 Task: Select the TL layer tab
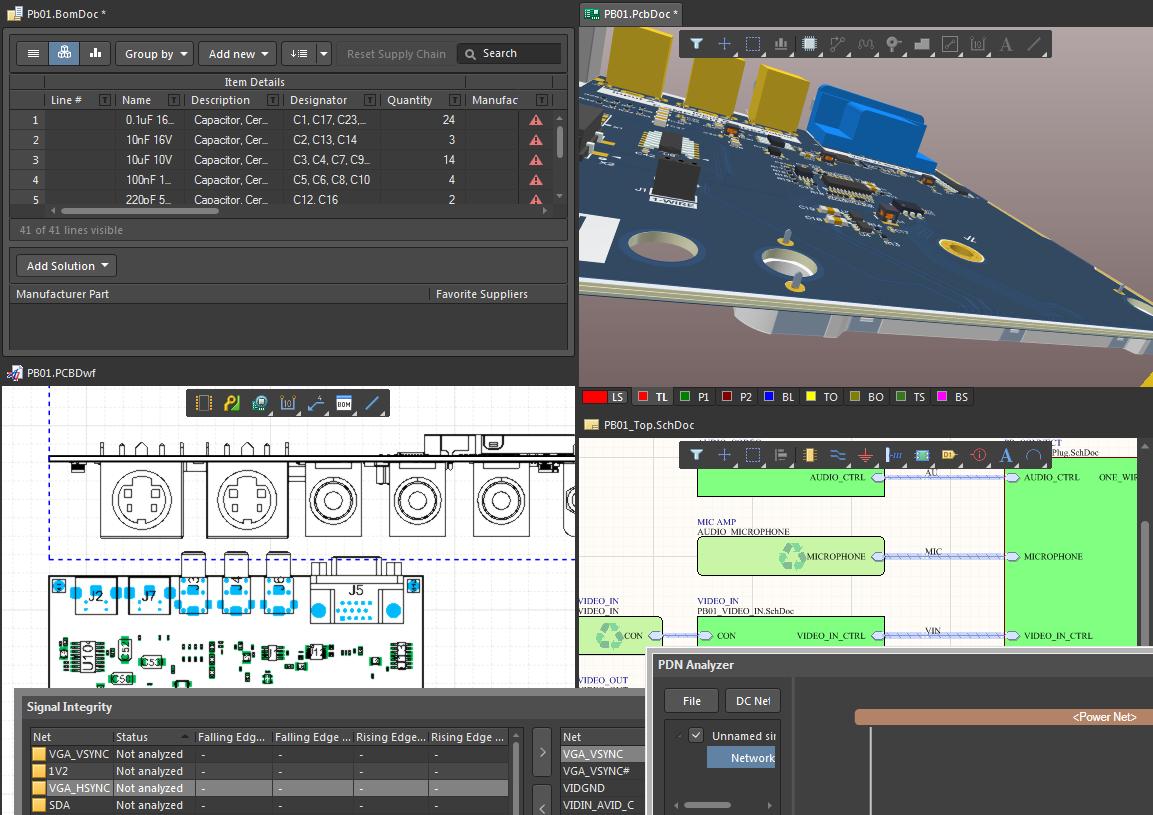661,397
